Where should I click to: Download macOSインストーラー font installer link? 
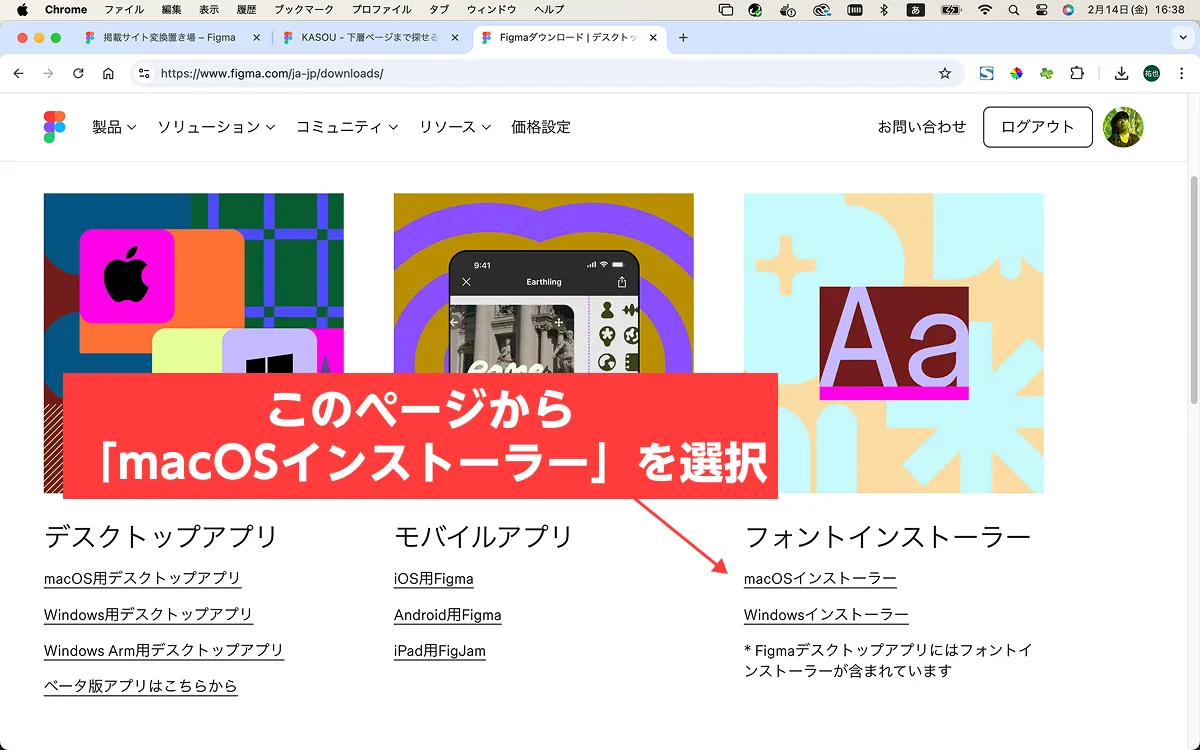[820, 579]
